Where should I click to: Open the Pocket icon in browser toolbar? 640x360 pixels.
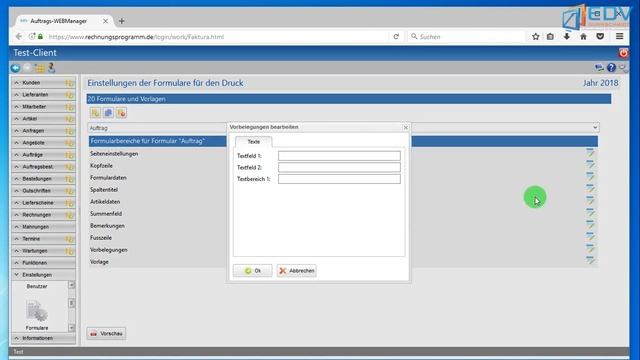pos(600,37)
